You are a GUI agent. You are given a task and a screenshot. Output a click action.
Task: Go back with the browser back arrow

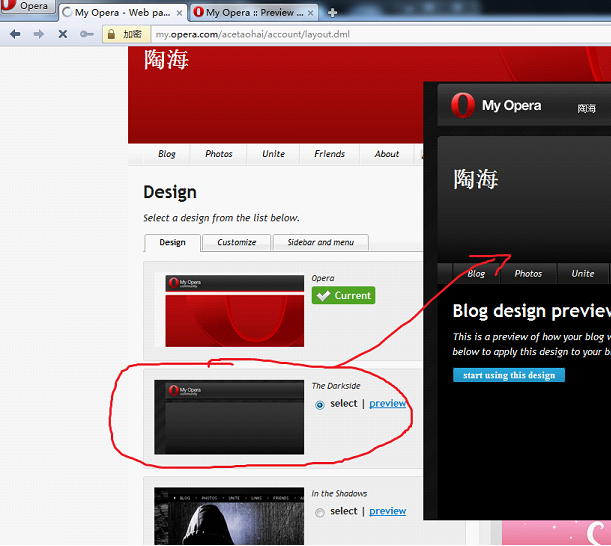[15, 34]
